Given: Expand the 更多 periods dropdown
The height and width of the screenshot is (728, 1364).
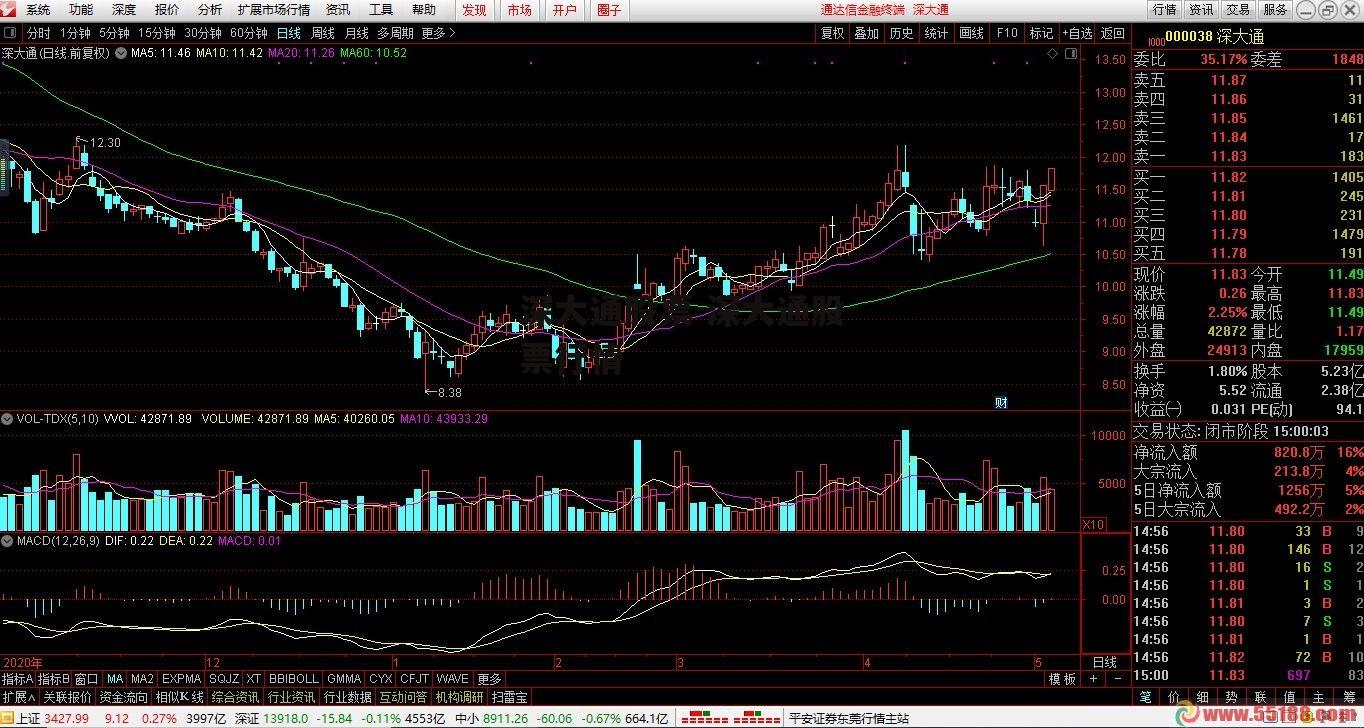Looking at the screenshot, I should coord(438,33).
